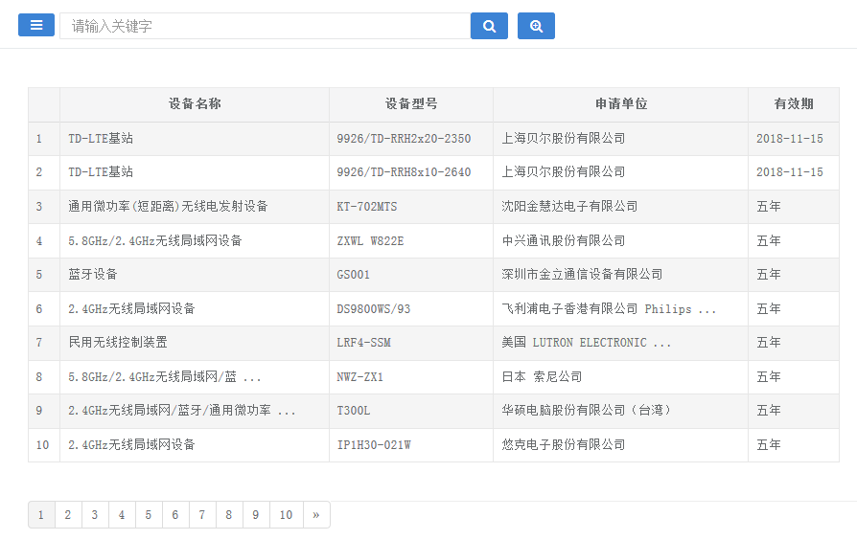Open page 10 in pagination
This screenshot has height=540, width=857.
[286, 515]
